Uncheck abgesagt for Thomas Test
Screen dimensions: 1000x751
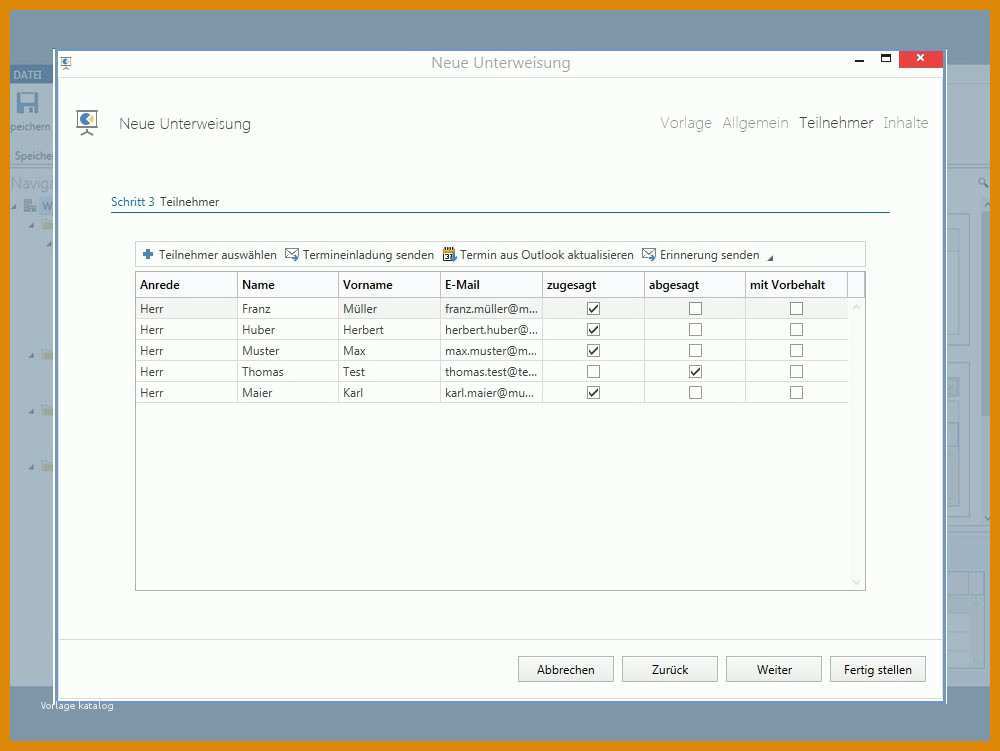(695, 372)
